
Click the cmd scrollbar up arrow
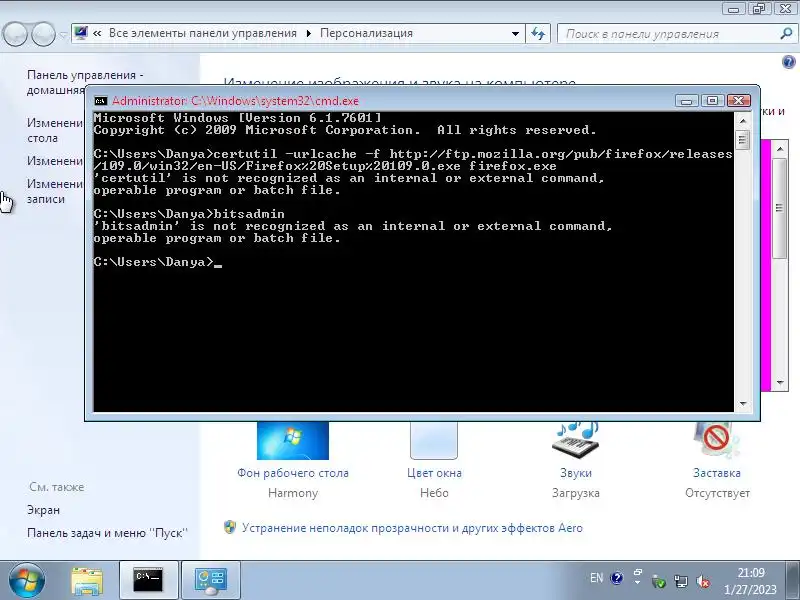tap(743, 121)
